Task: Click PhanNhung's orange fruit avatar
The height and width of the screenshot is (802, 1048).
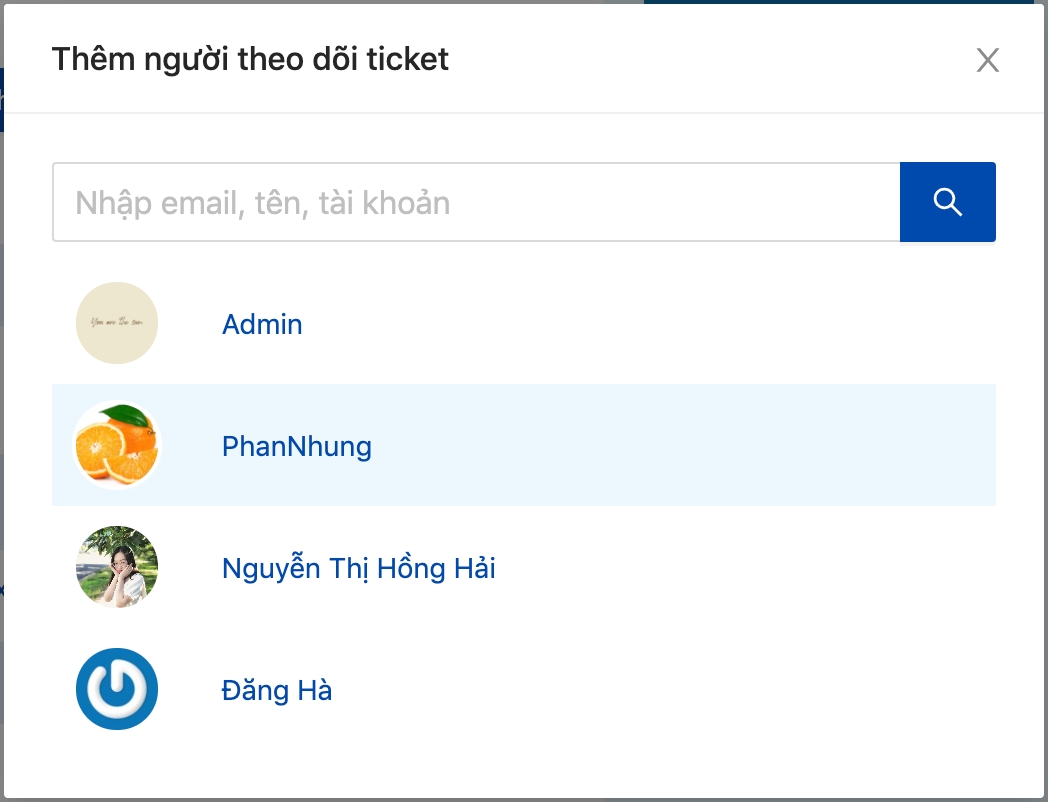Action: 117,445
